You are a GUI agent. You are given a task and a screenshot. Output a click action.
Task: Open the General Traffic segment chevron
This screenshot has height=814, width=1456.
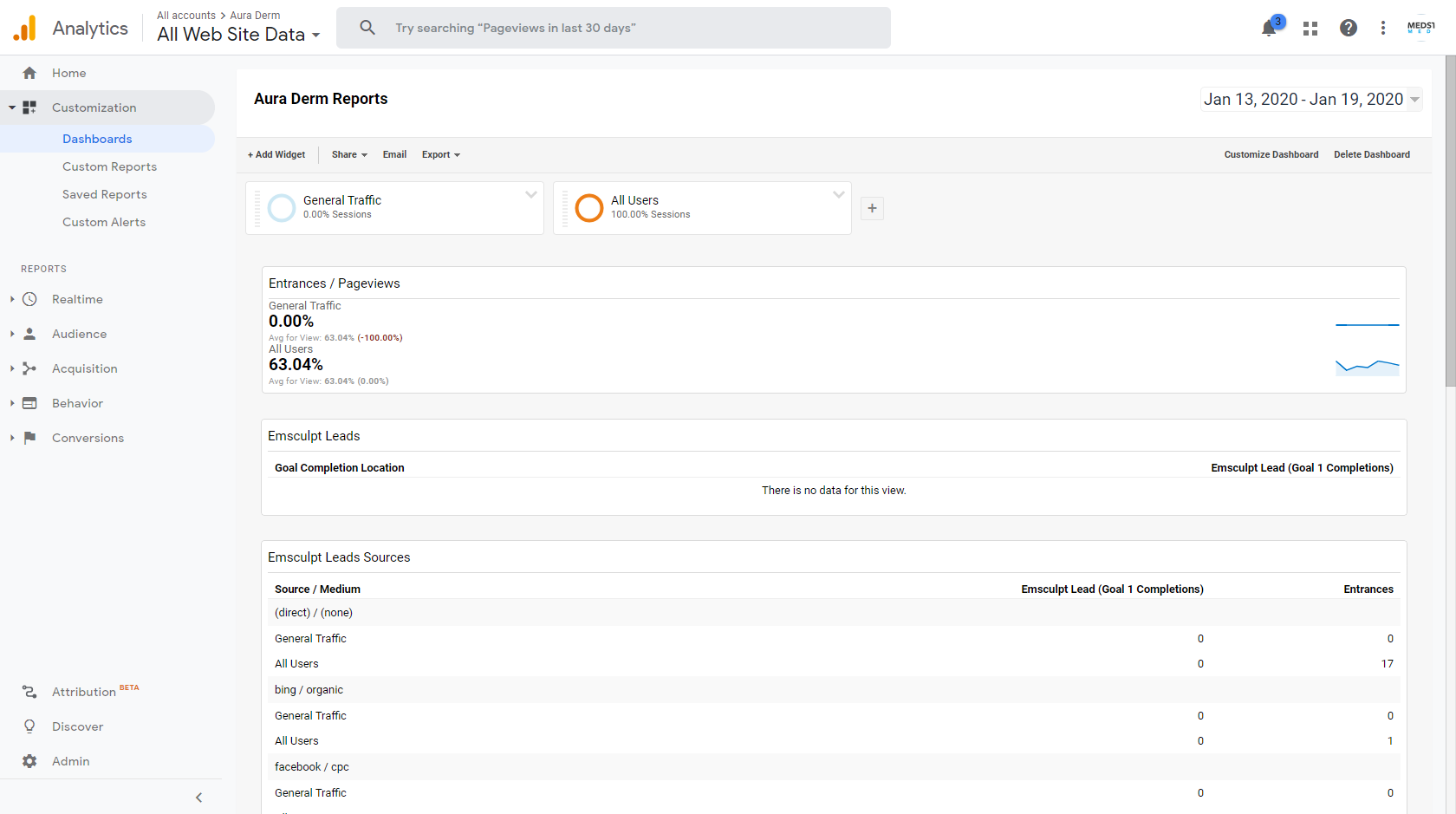[x=531, y=195]
